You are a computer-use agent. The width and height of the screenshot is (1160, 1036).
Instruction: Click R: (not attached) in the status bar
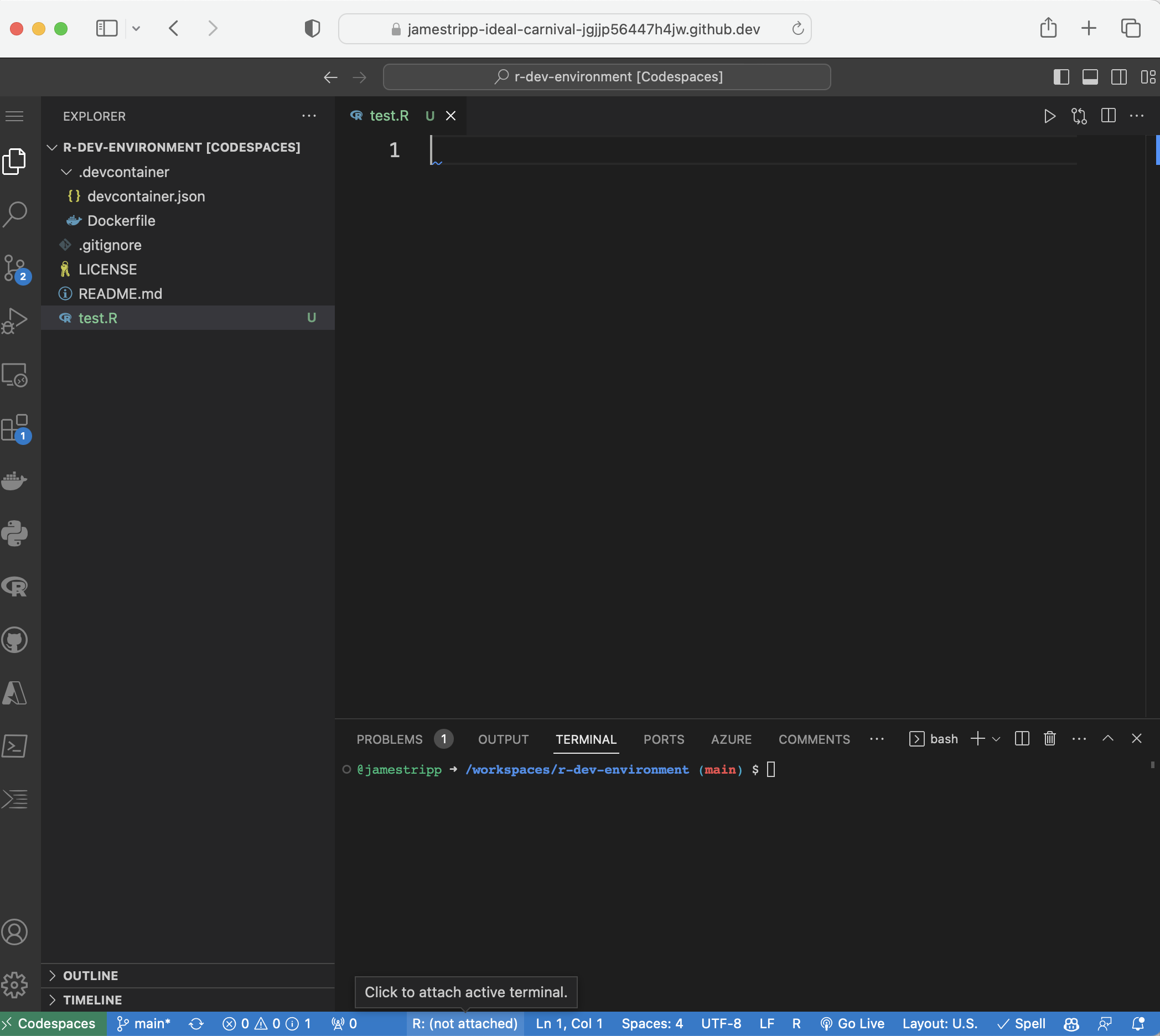pyautogui.click(x=464, y=1023)
